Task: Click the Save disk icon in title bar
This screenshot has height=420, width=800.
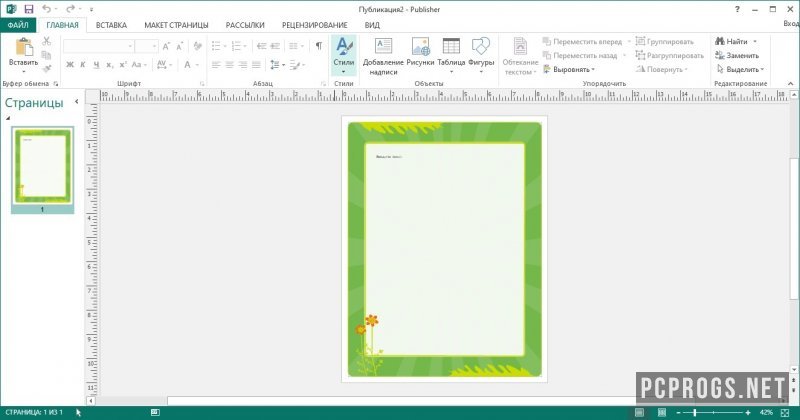Action: point(29,9)
